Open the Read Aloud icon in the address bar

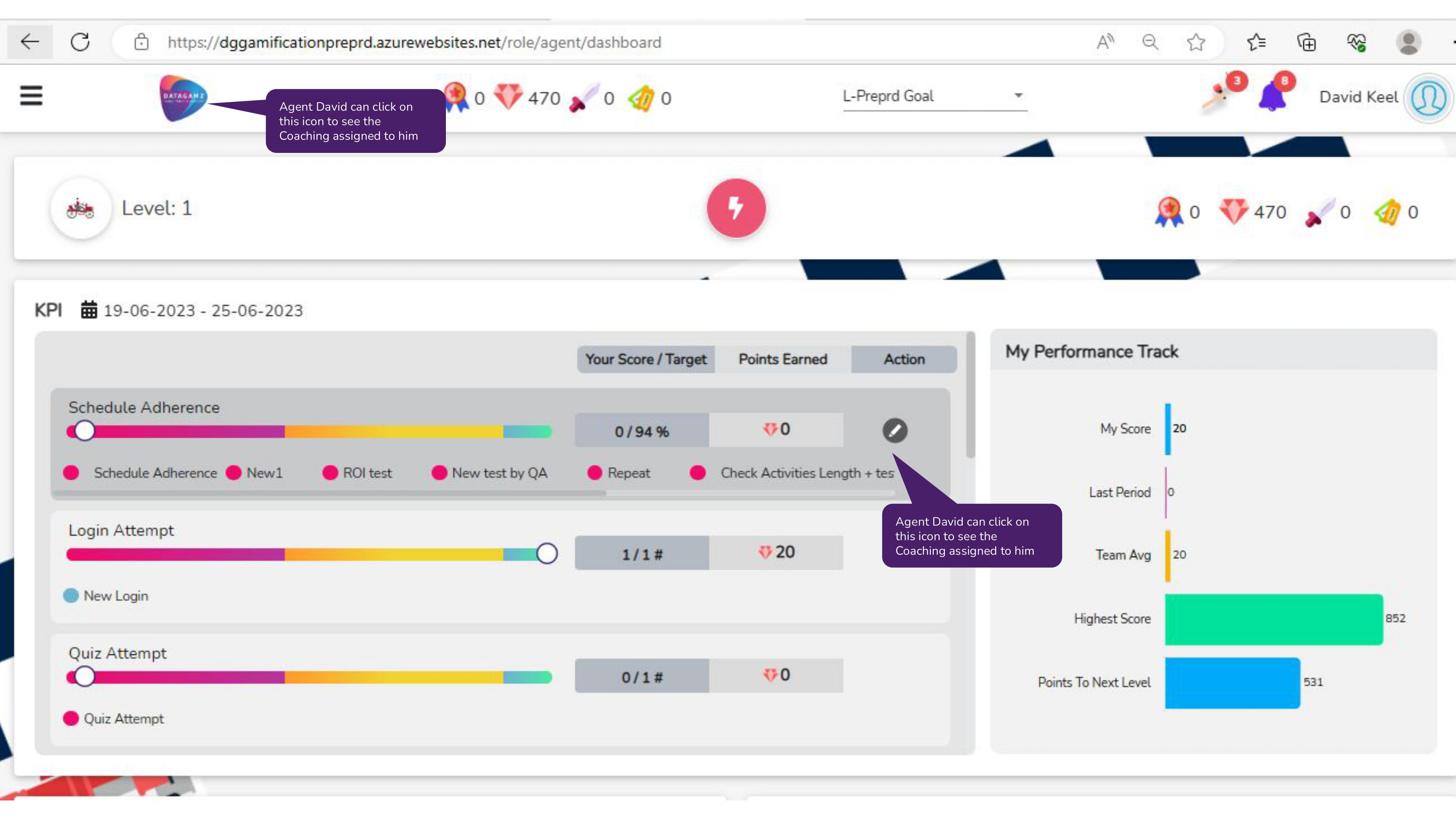point(1105,42)
